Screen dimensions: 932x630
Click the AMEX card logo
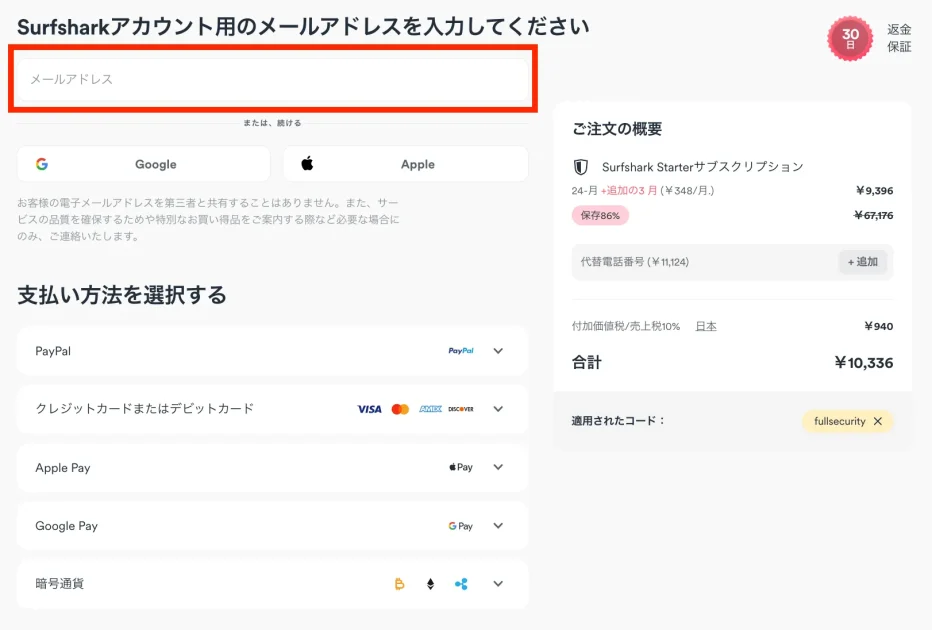click(x=430, y=409)
